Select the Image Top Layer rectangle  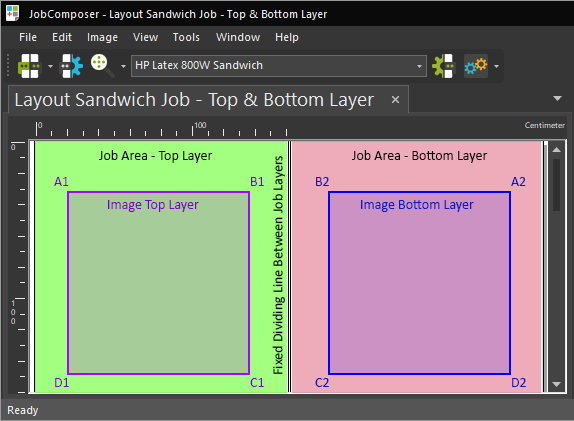point(159,283)
